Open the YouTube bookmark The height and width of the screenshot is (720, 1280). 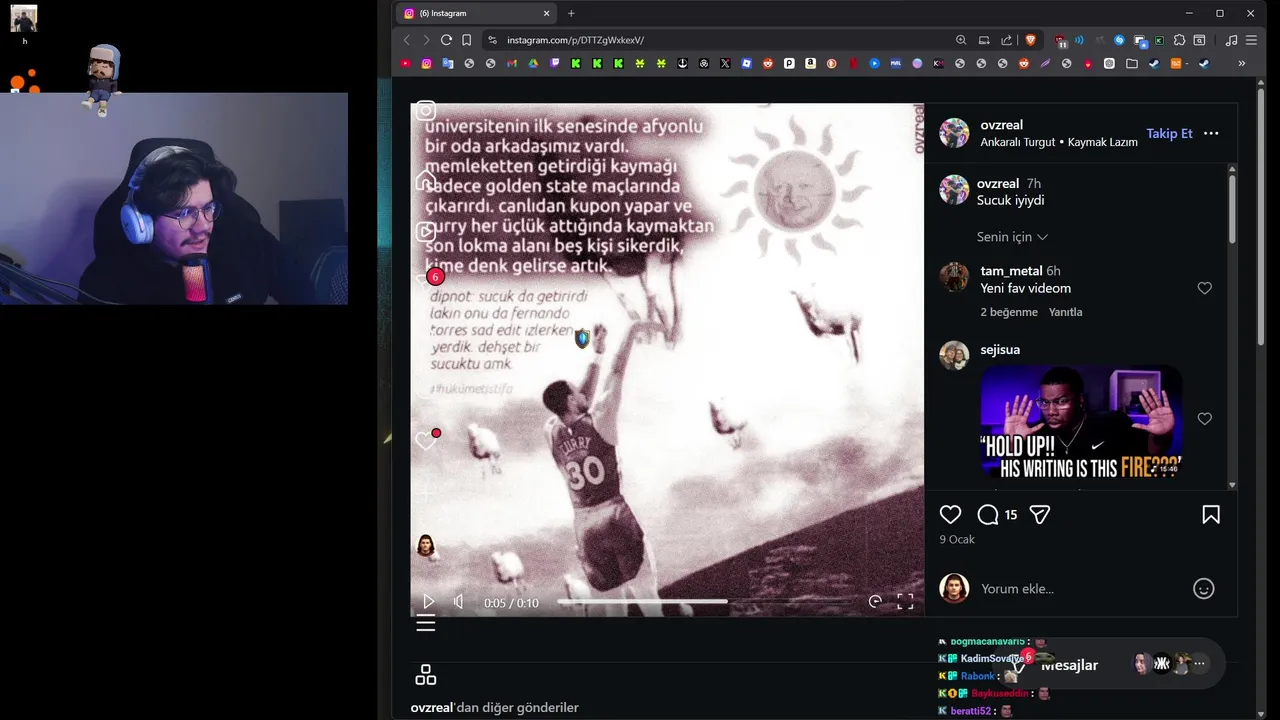coord(405,63)
